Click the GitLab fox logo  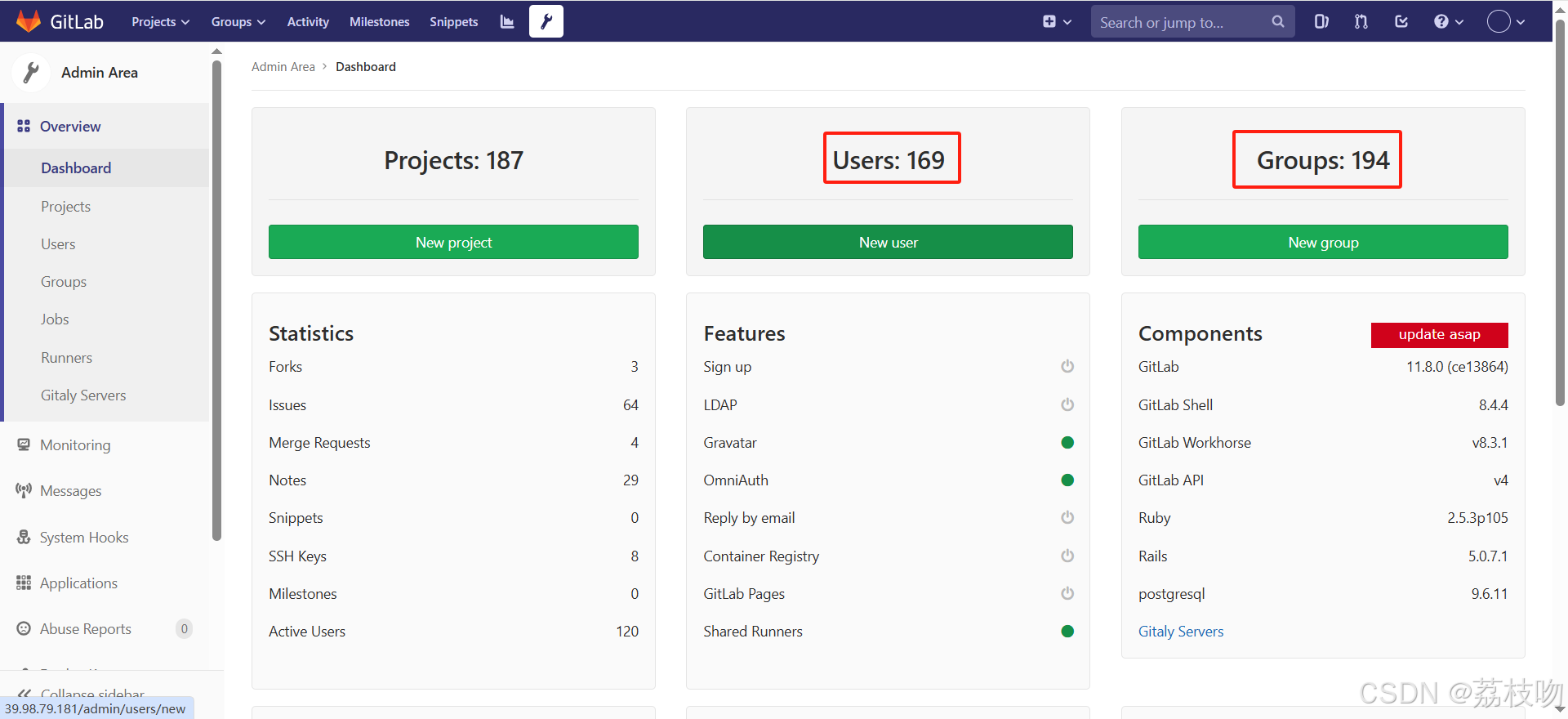tap(29, 21)
